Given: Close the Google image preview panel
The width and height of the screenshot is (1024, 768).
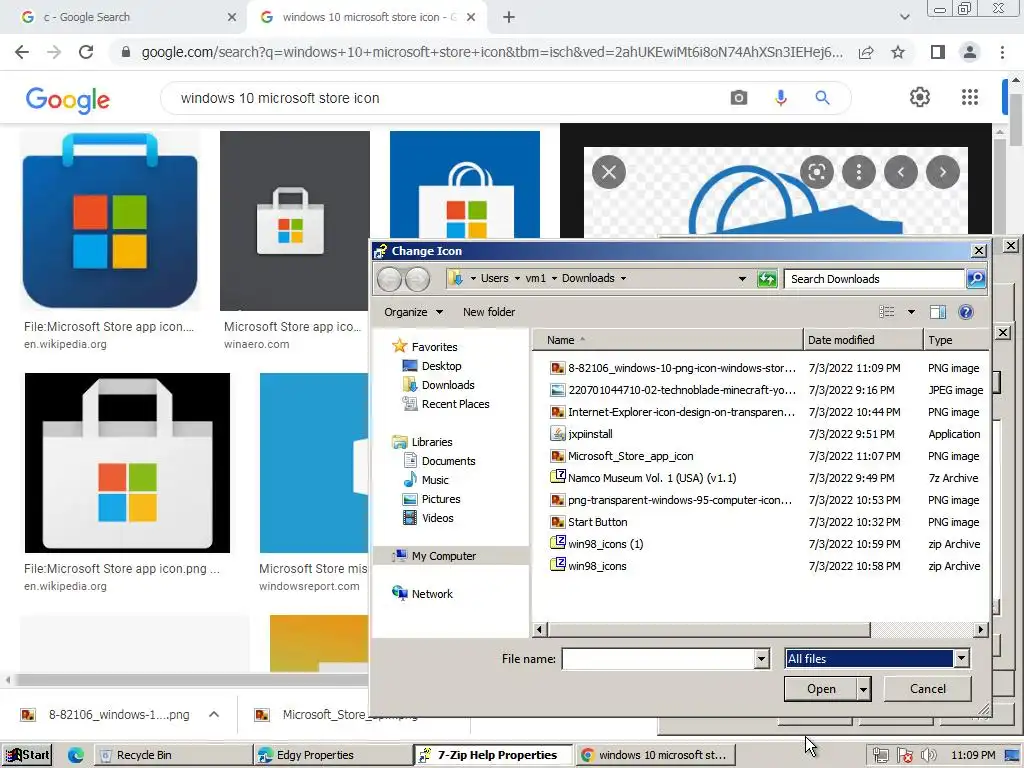Looking at the screenshot, I should click(x=609, y=172).
